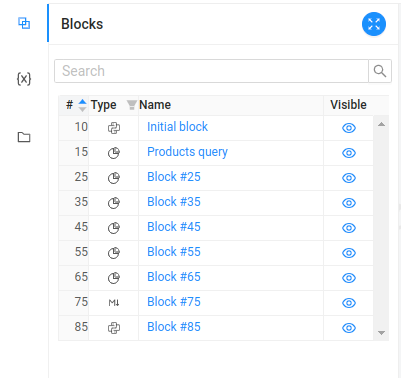The height and width of the screenshot is (378, 401).
Task: Click the scrollbar down arrow
Action: (x=382, y=333)
